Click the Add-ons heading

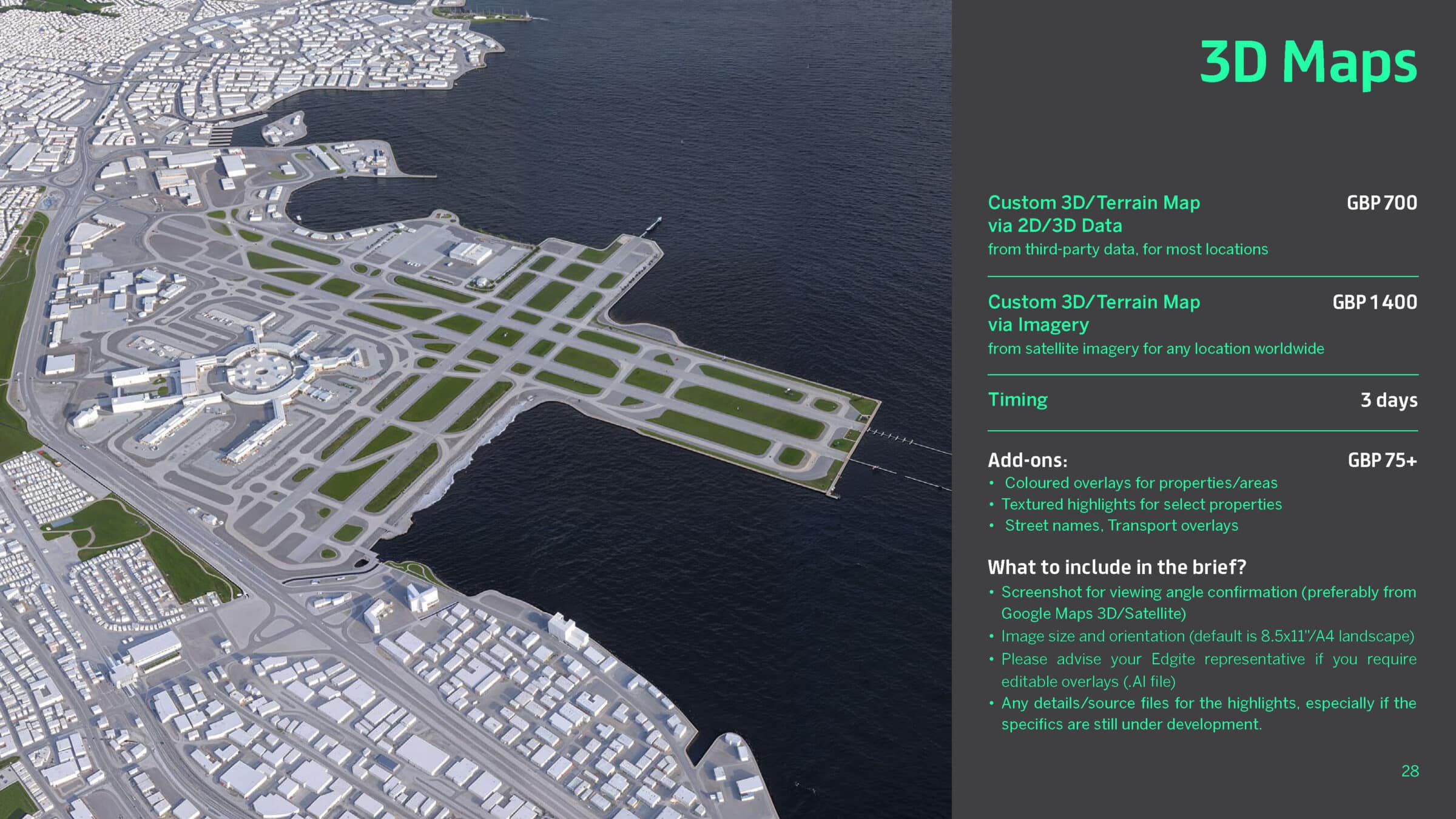coord(1027,460)
